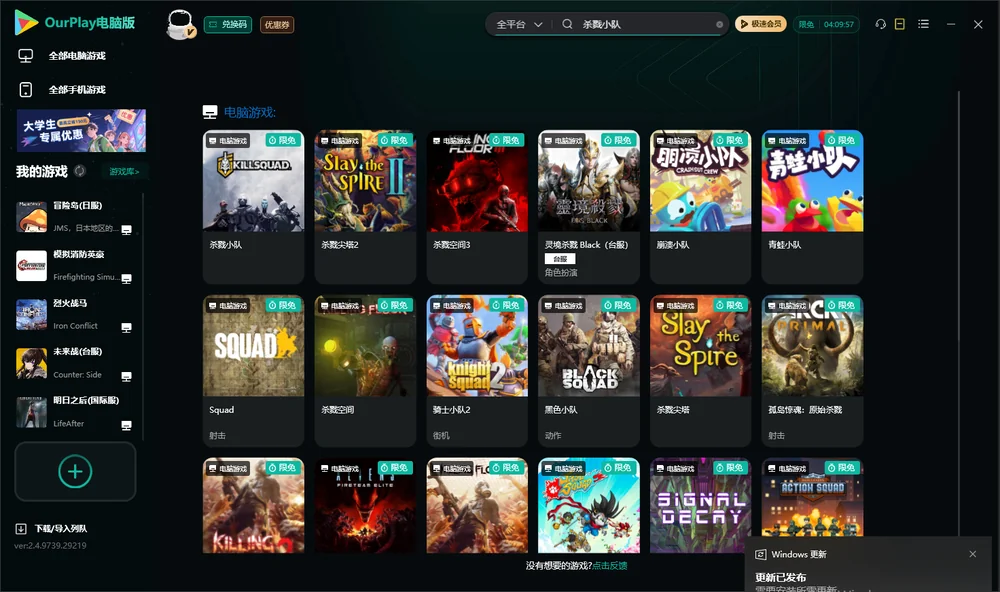Click the 优惠券 coupon button

[x=277, y=25]
